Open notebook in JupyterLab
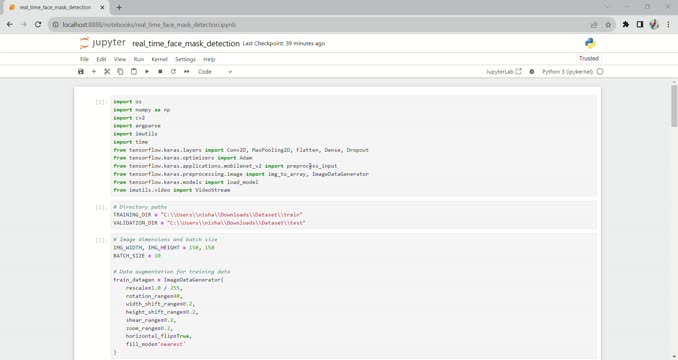 [504, 71]
